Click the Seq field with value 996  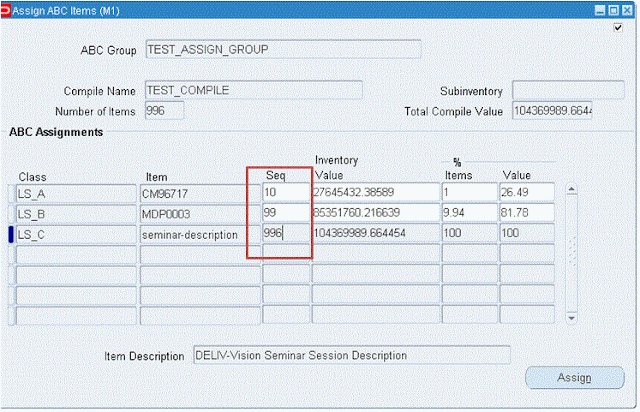286,233
